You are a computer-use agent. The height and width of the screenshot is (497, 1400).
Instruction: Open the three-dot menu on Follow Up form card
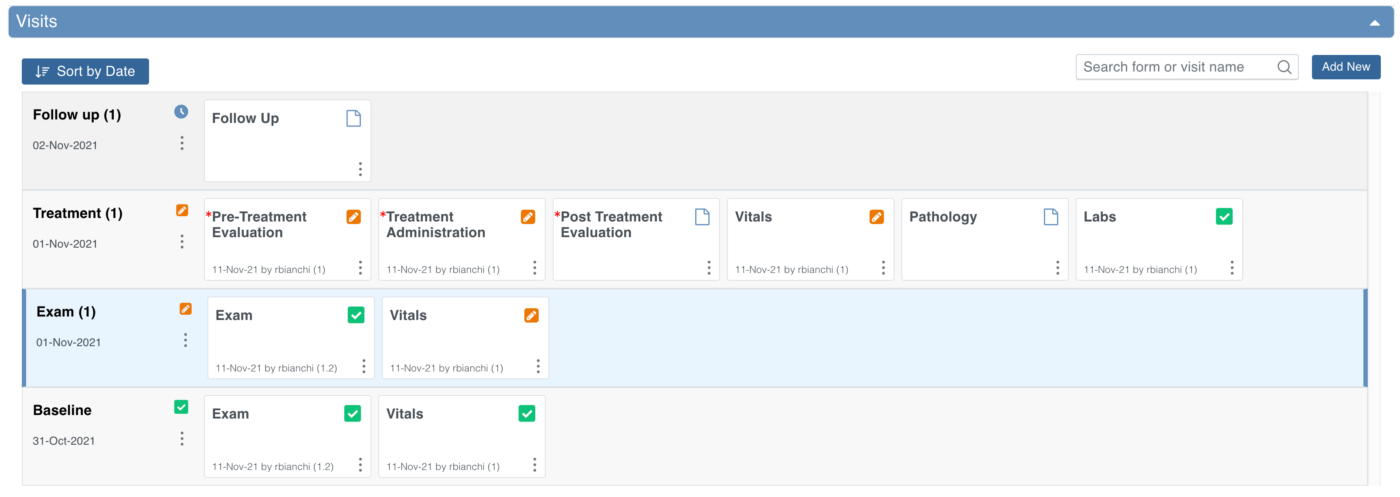coord(360,169)
